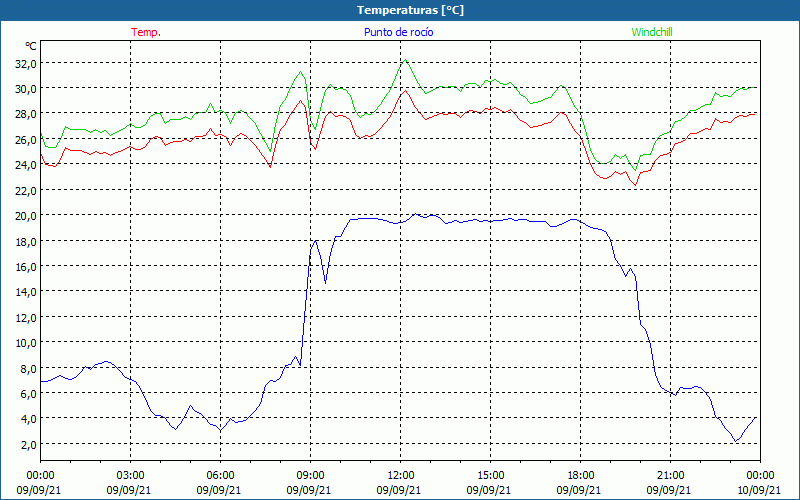This screenshot has height=500, width=800.
Task: Click the 22,0 y-axis value
Action: tap(26, 190)
